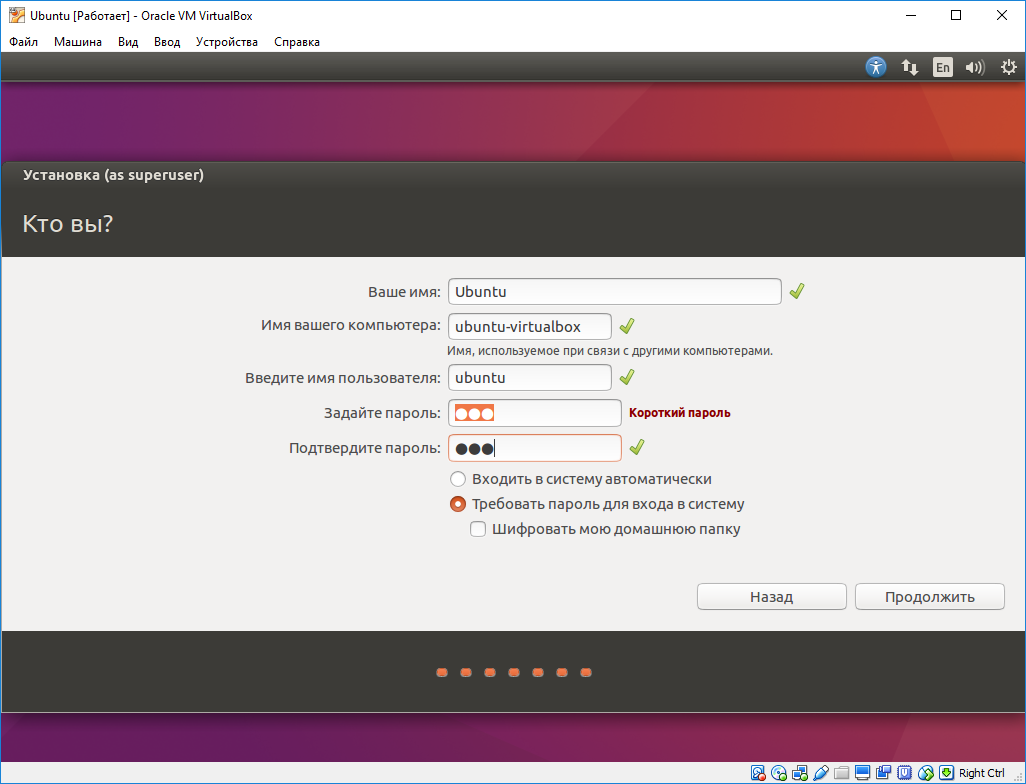Click the green checkmark beside the 'Ваше имя' field
The height and width of the screenshot is (784, 1026).
tap(796, 291)
